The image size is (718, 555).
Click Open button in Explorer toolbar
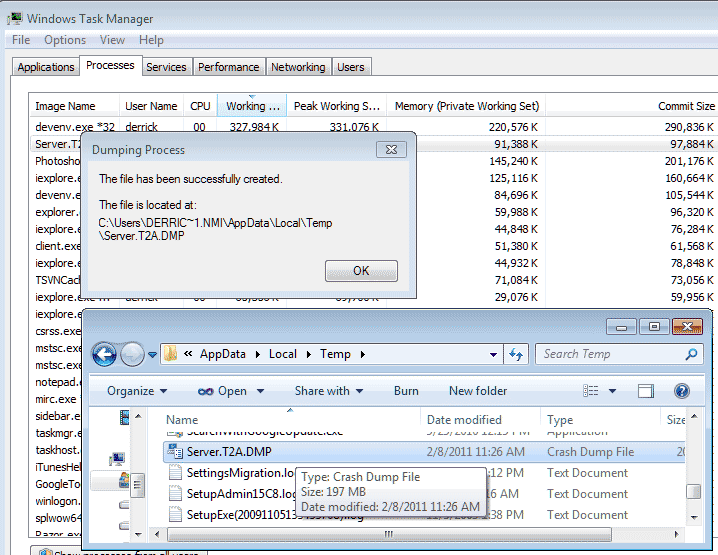[223, 391]
